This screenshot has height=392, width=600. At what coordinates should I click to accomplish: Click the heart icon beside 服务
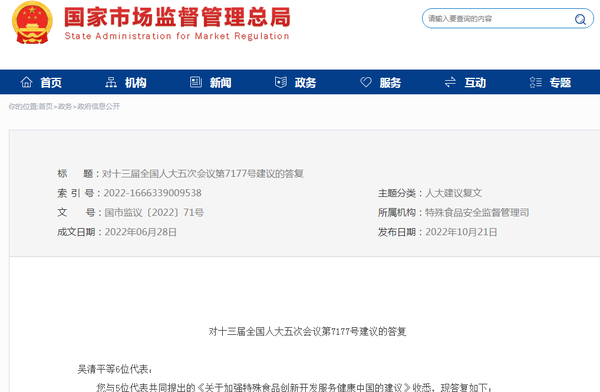pos(366,82)
